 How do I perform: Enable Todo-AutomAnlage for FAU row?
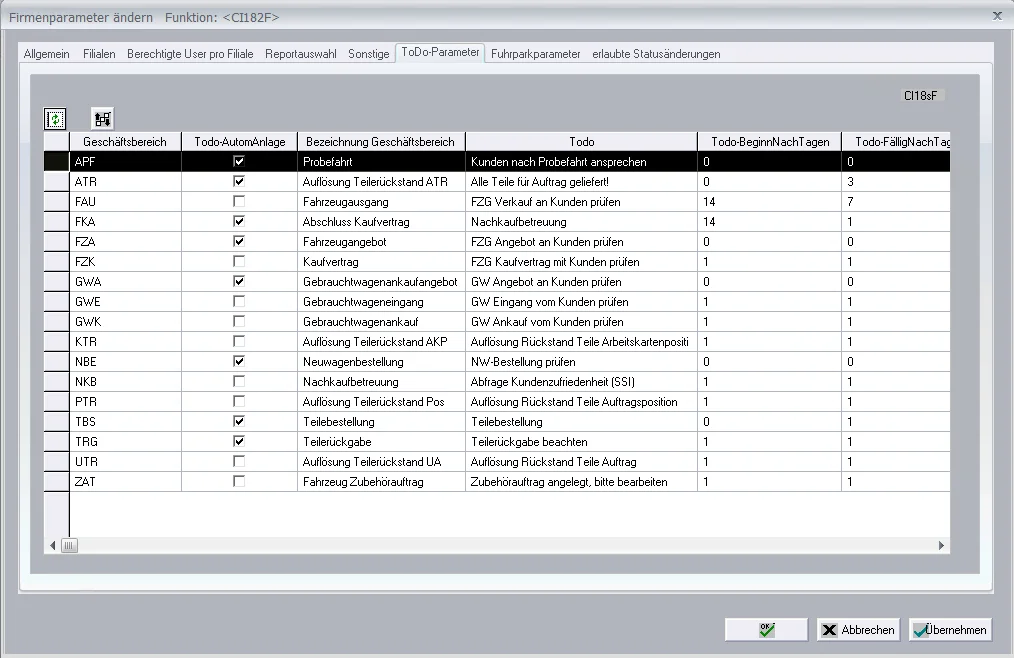tap(239, 201)
